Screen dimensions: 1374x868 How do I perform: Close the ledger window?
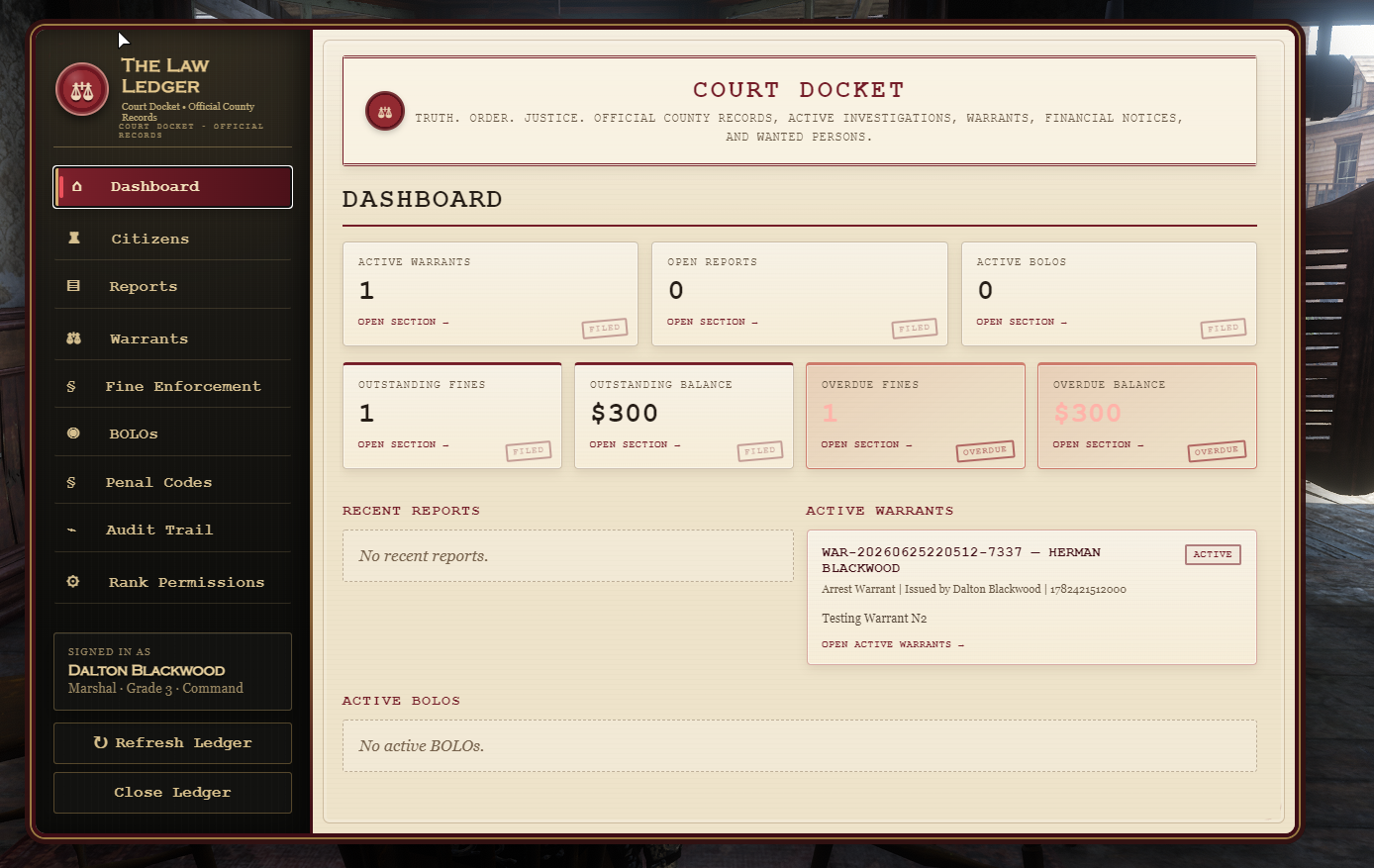click(x=172, y=792)
